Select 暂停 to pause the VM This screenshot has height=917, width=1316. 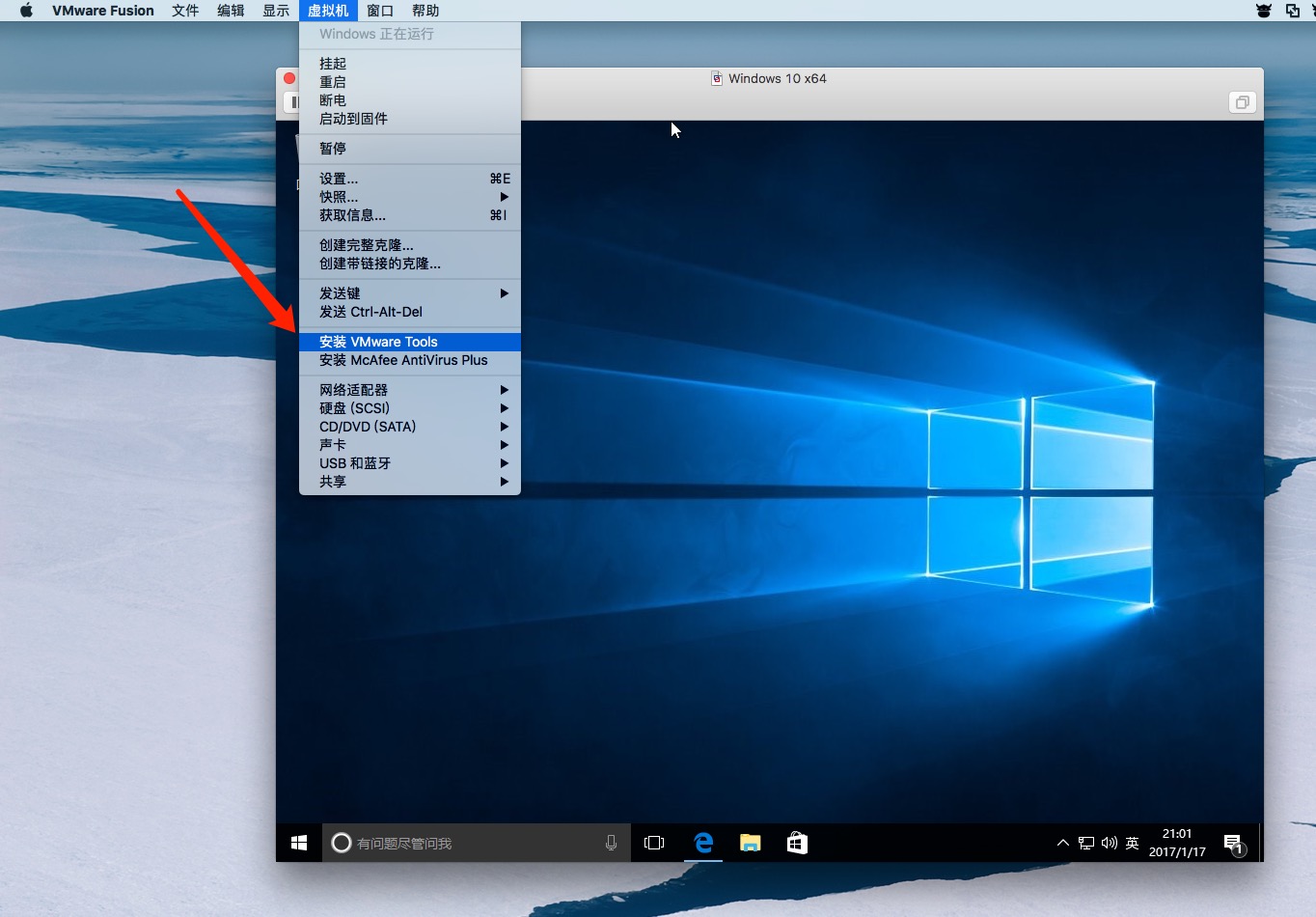[x=410, y=149]
